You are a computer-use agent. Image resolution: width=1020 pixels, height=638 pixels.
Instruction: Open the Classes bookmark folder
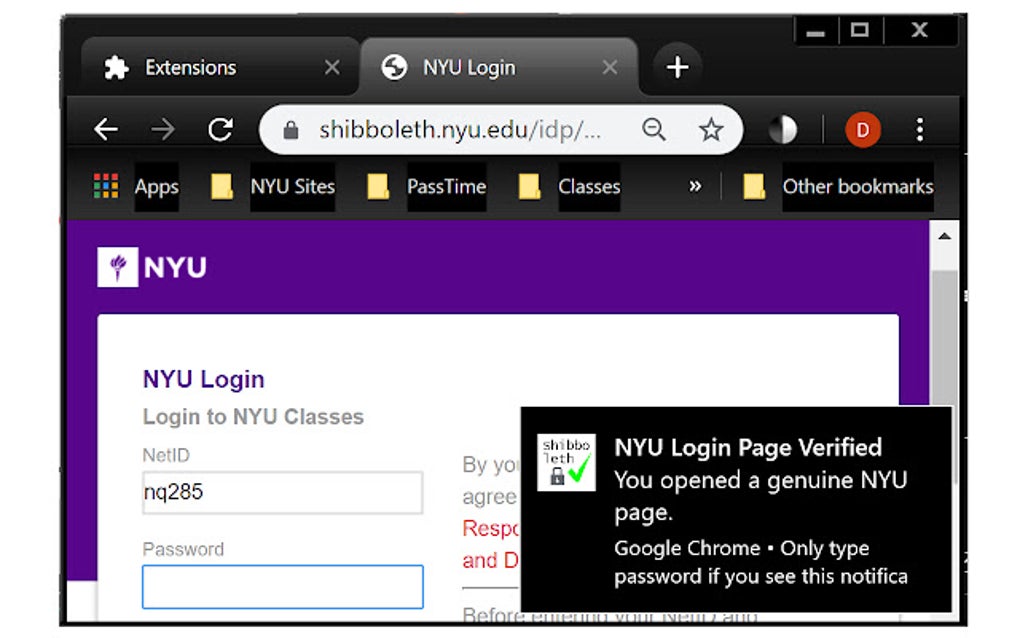(x=570, y=187)
